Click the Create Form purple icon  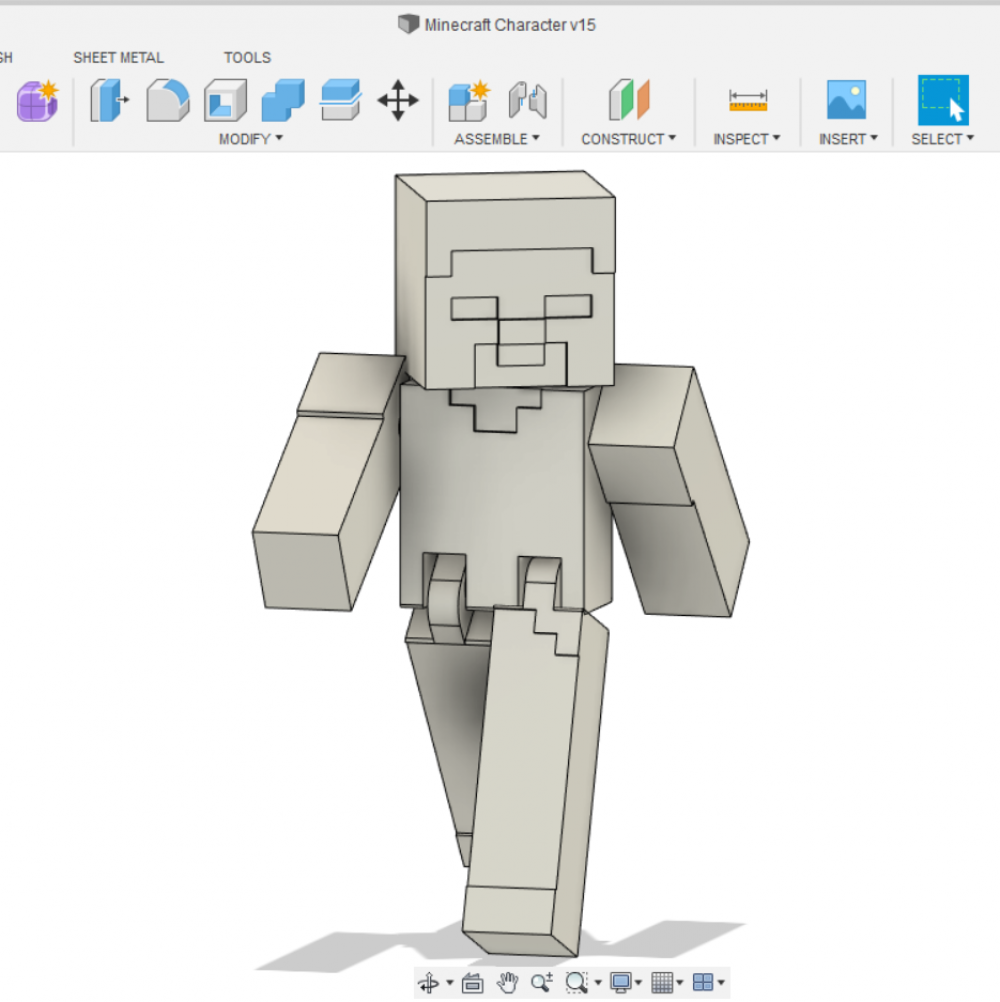click(37, 100)
